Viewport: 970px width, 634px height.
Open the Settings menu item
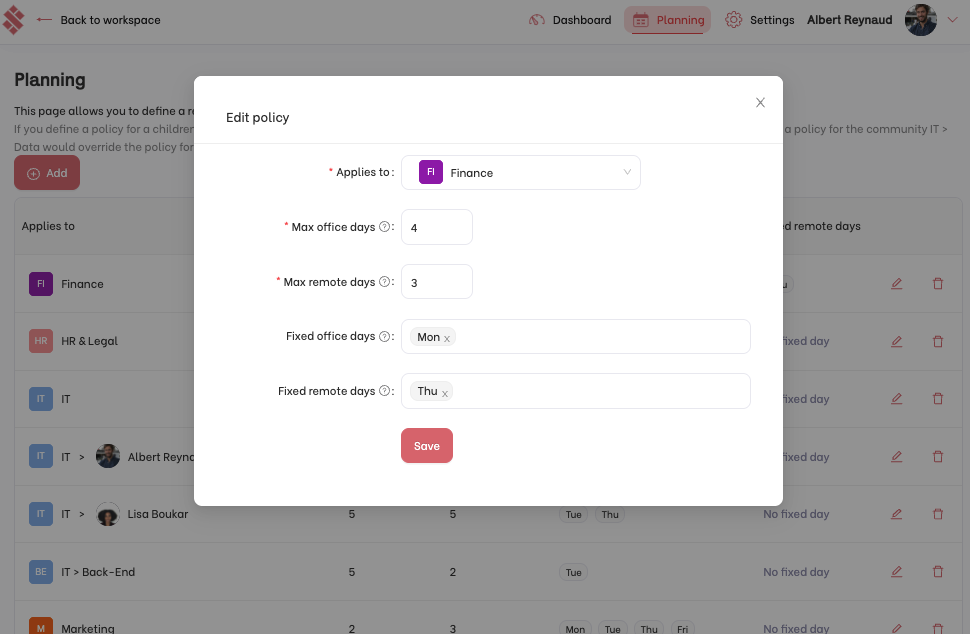pyautogui.click(x=760, y=20)
